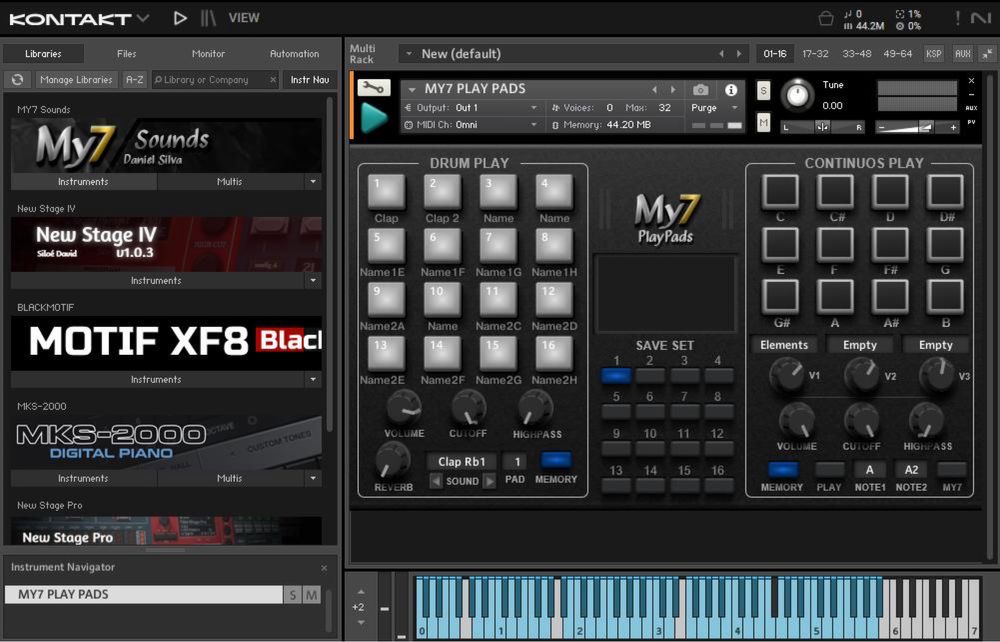Go to next instrument preset arrow

click(672, 89)
